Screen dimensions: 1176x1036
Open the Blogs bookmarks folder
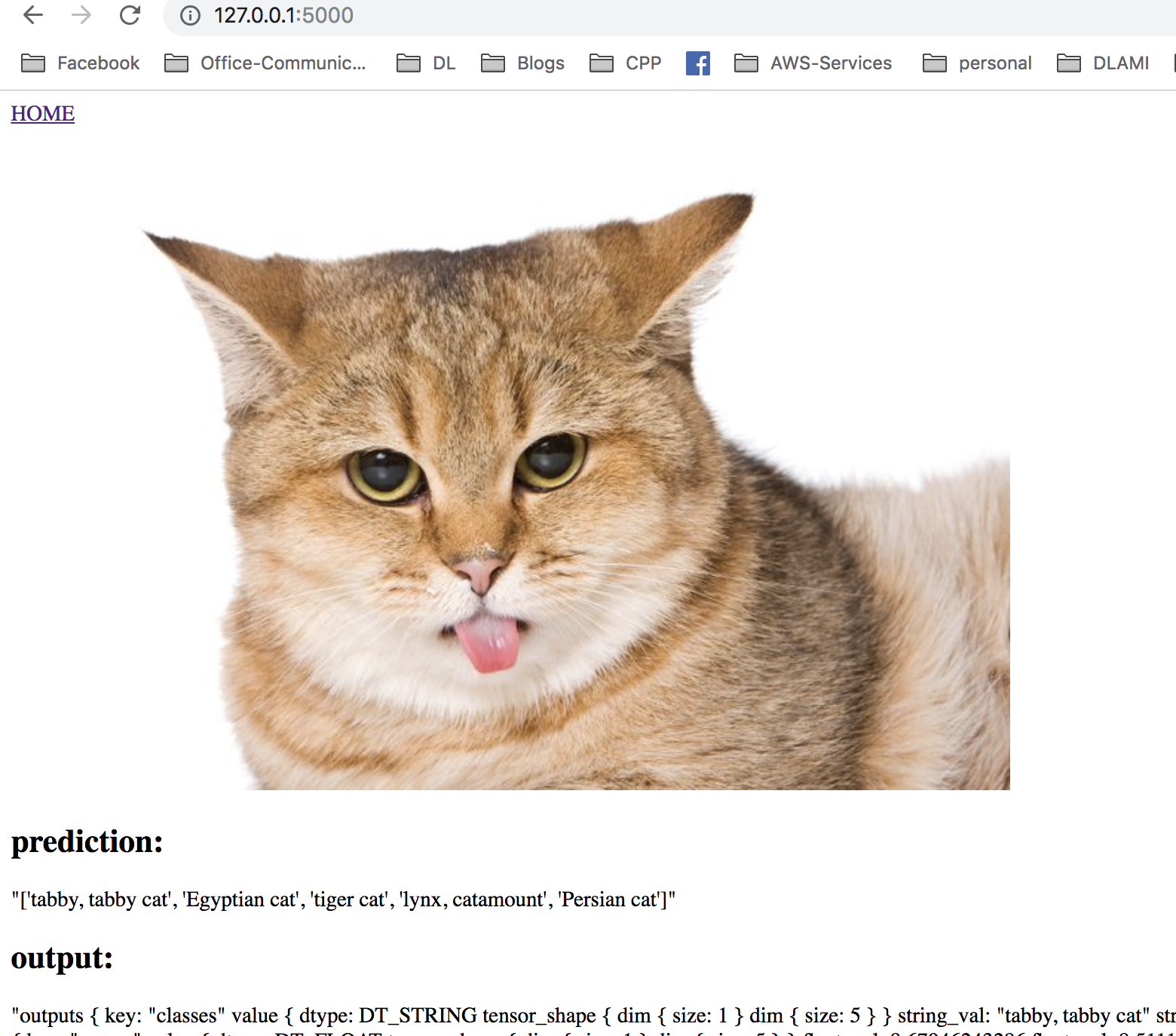pyautogui.click(x=522, y=63)
